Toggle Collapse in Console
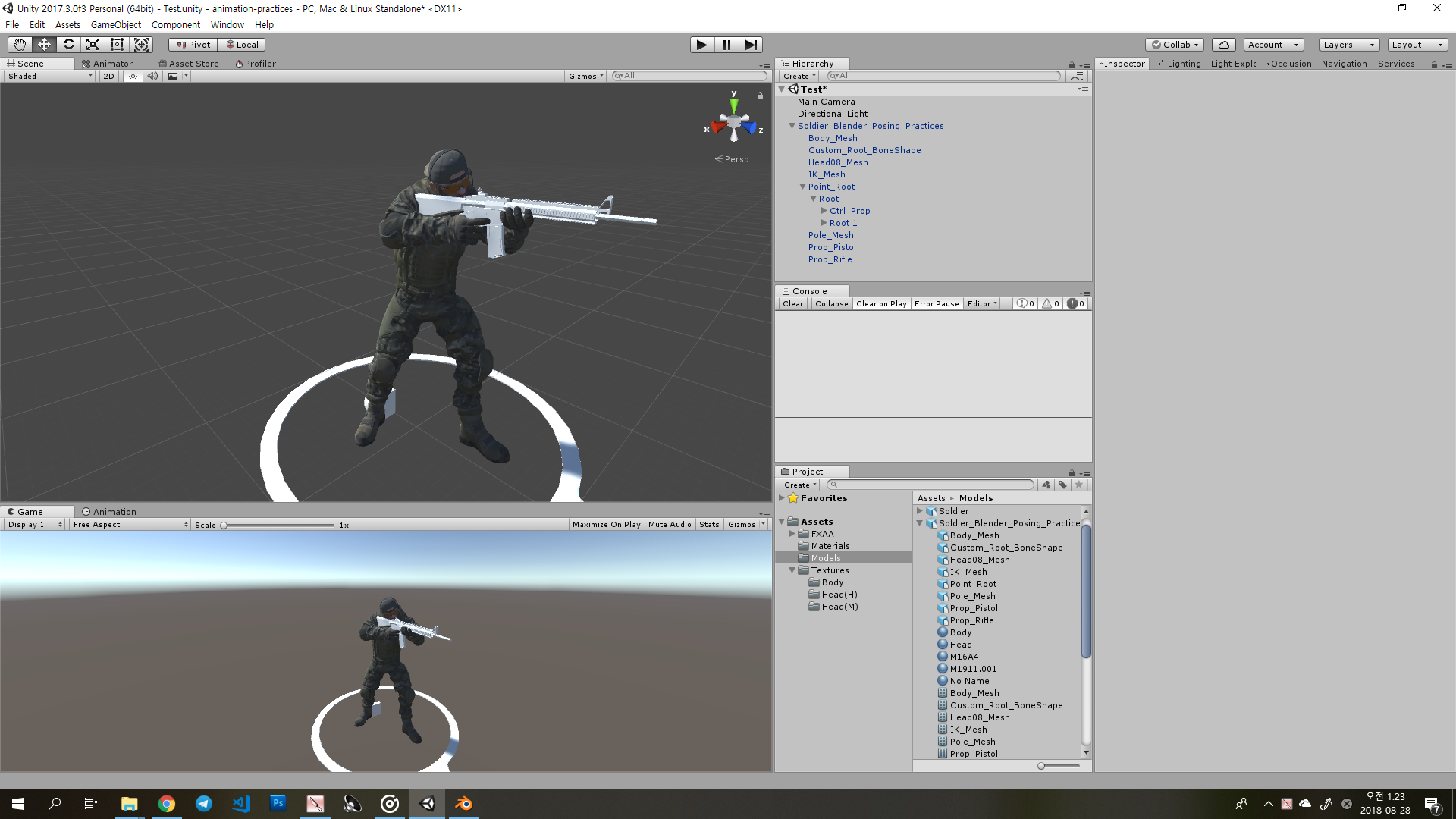The image size is (1456, 819). pyautogui.click(x=831, y=304)
